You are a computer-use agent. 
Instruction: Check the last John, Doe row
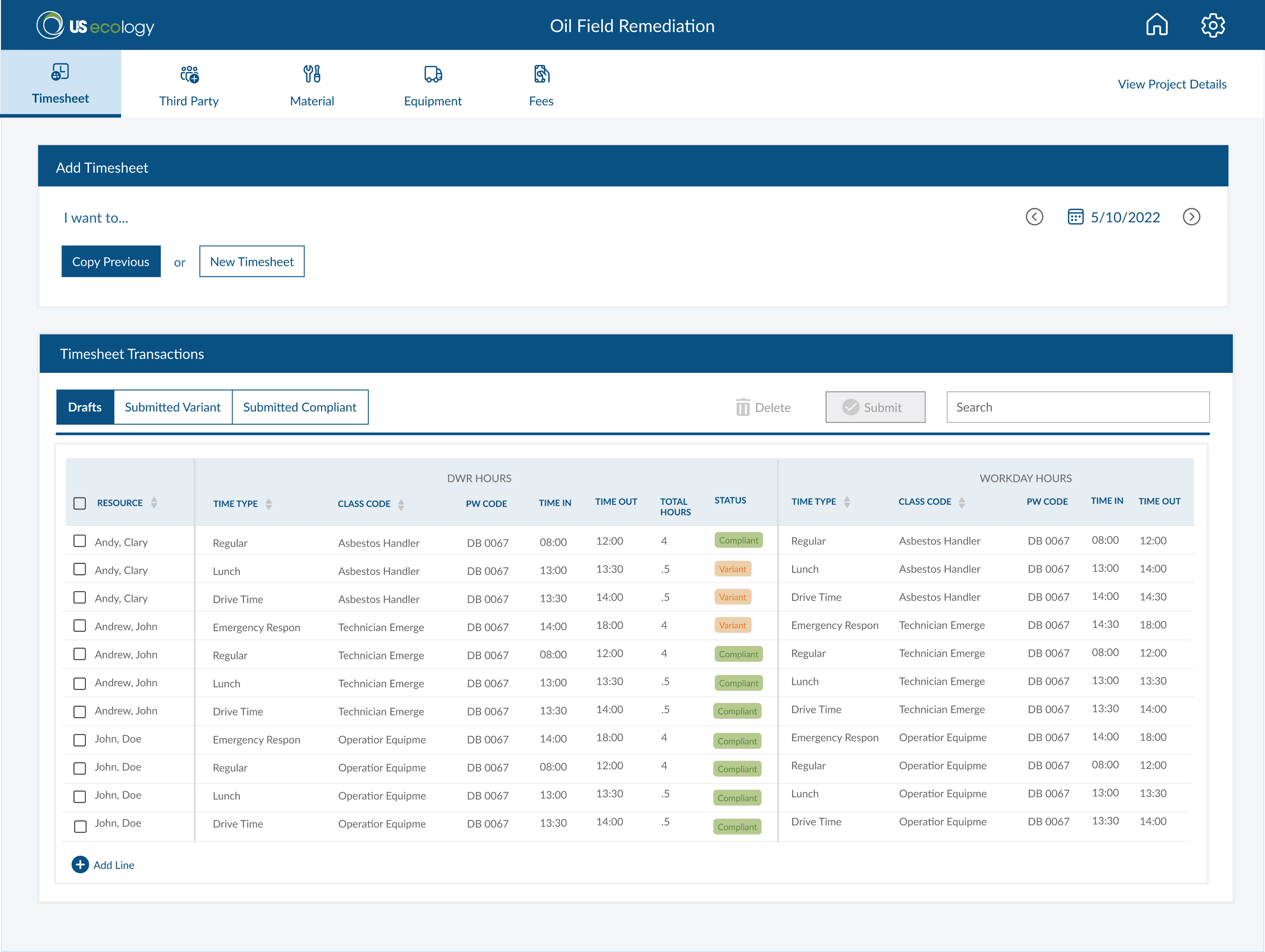[x=80, y=826]
